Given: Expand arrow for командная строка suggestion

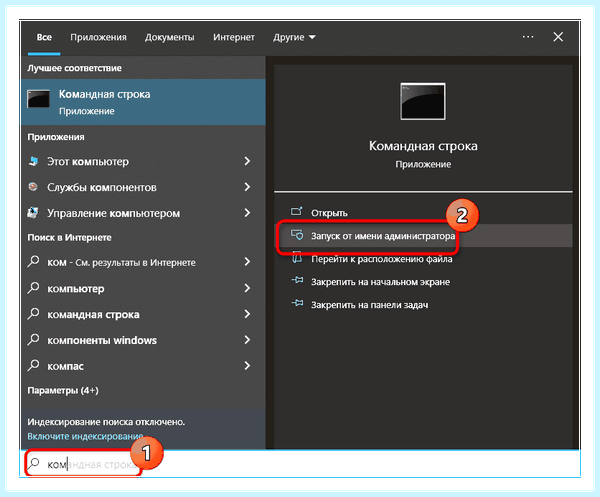Looking at the screenshot, I should (x=247, y=314).
